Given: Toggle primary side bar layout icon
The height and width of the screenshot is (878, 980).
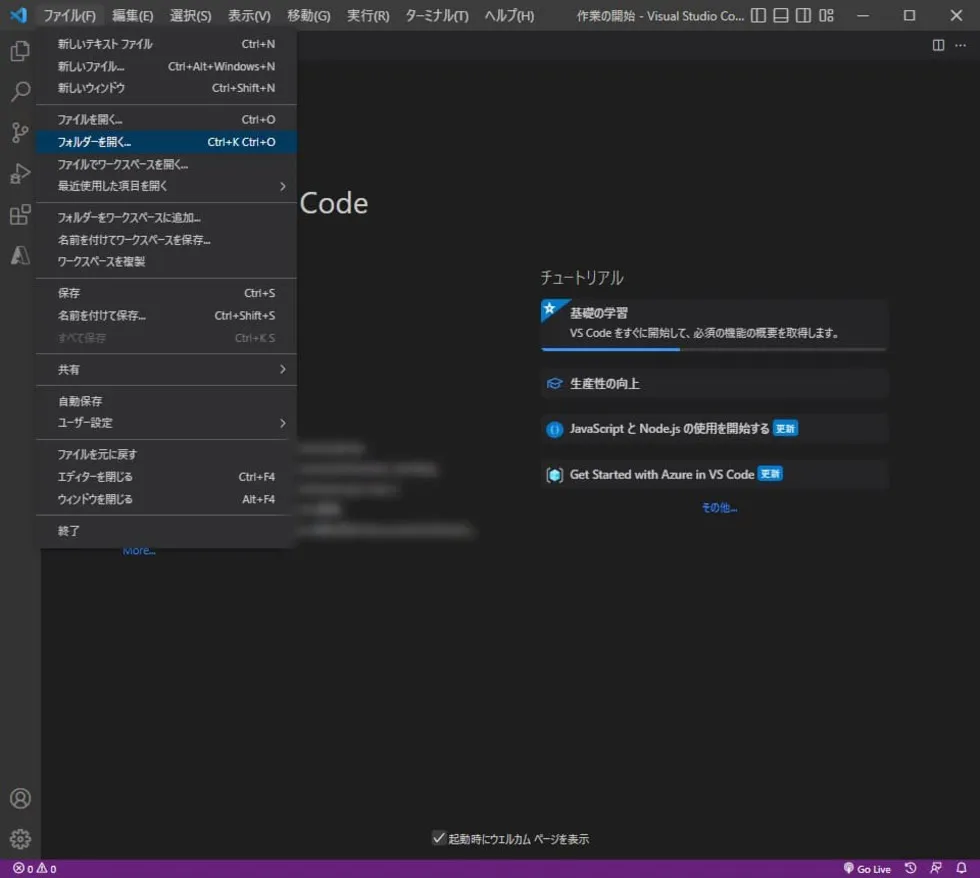Looking at the screenshot, I should click(758, 16).
